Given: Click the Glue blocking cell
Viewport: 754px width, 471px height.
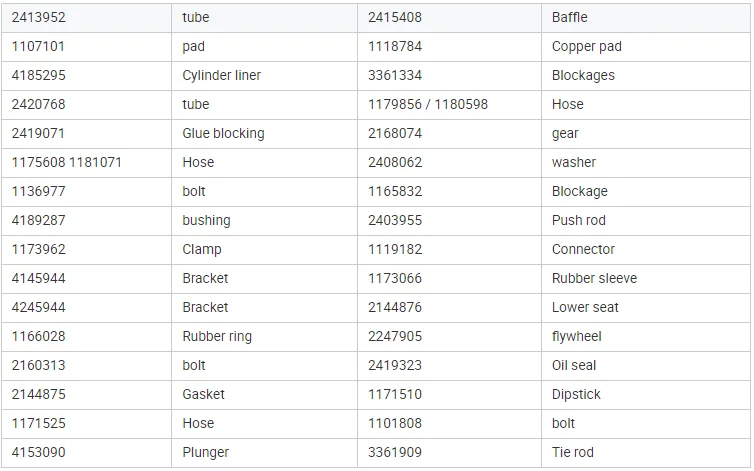Looking at the screenshot, I should coord(223,133).
